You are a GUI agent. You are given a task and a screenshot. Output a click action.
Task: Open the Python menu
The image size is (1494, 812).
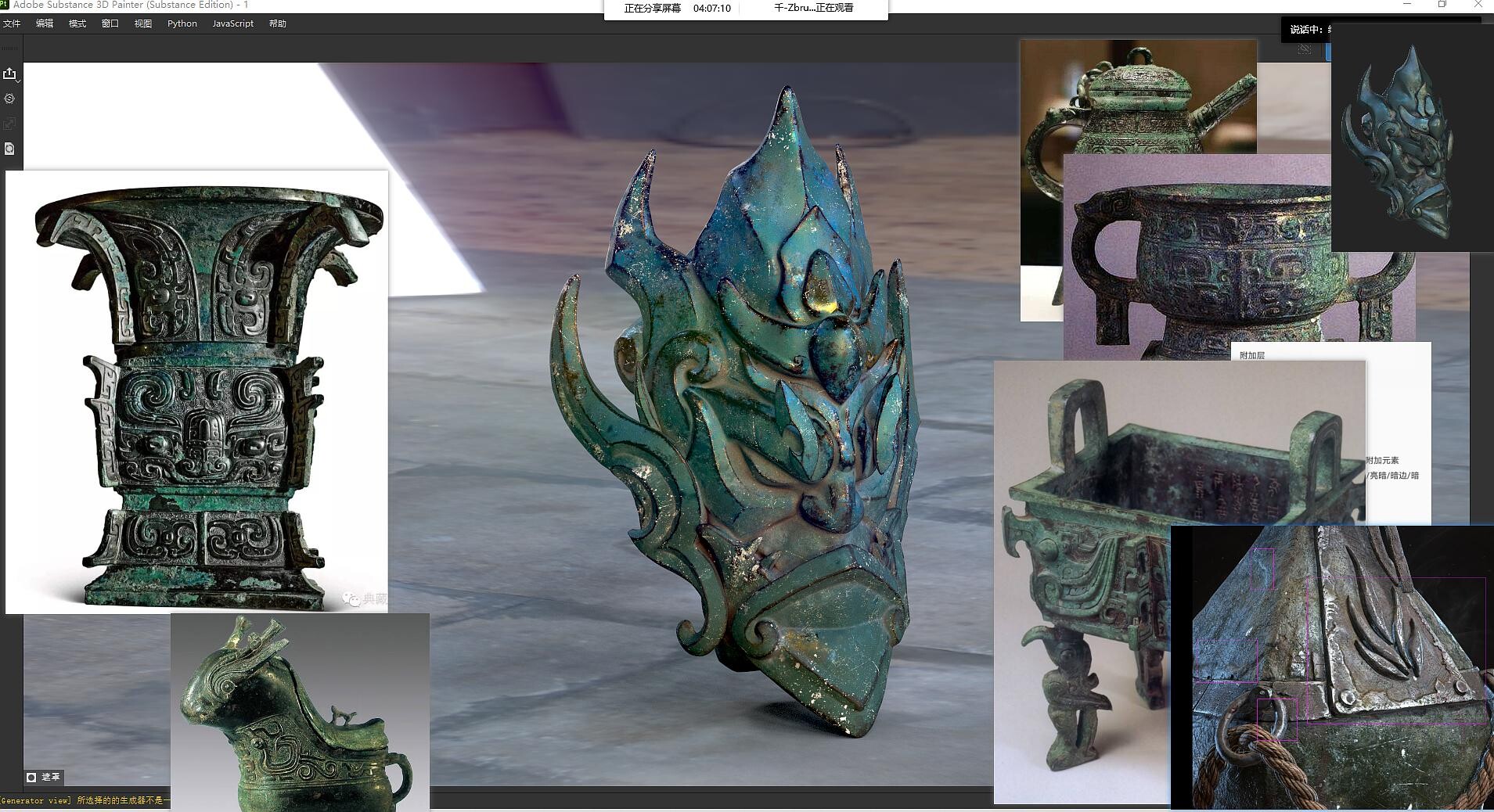181,23
